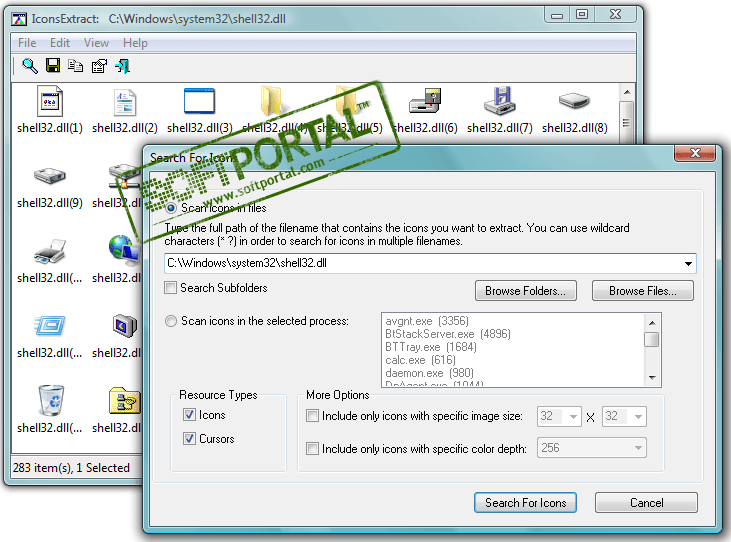Open the image width 32 dropdown
Screen dimensions: 731x542
[x=573, y=416]
